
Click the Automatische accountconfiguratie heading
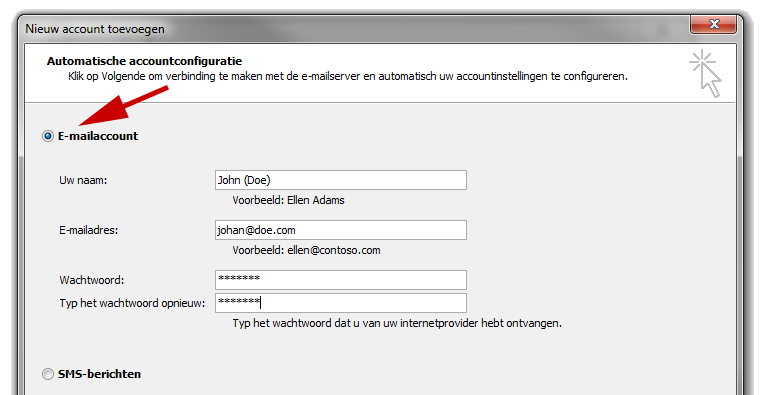click(144, 61)
